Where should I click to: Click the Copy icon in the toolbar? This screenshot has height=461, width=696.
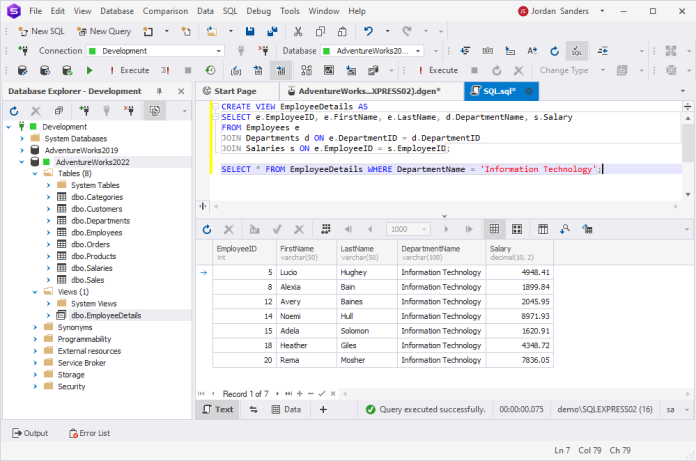tap(320, 31)
